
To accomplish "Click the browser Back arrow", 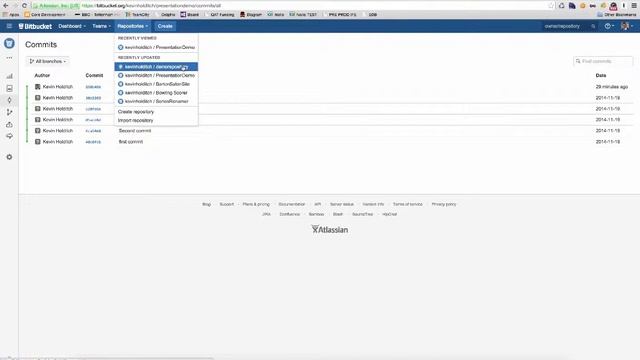I will [x=6, y=6].
